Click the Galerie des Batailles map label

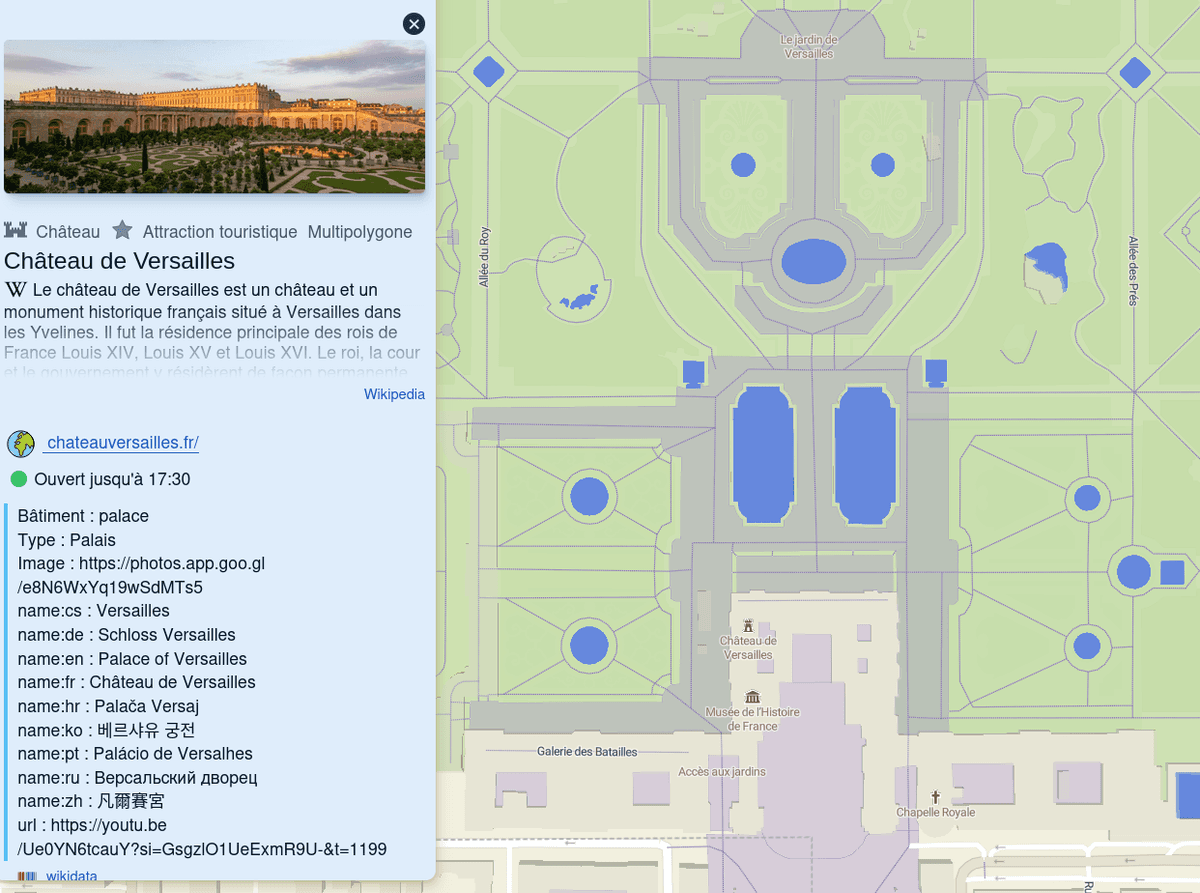(587, 752)
